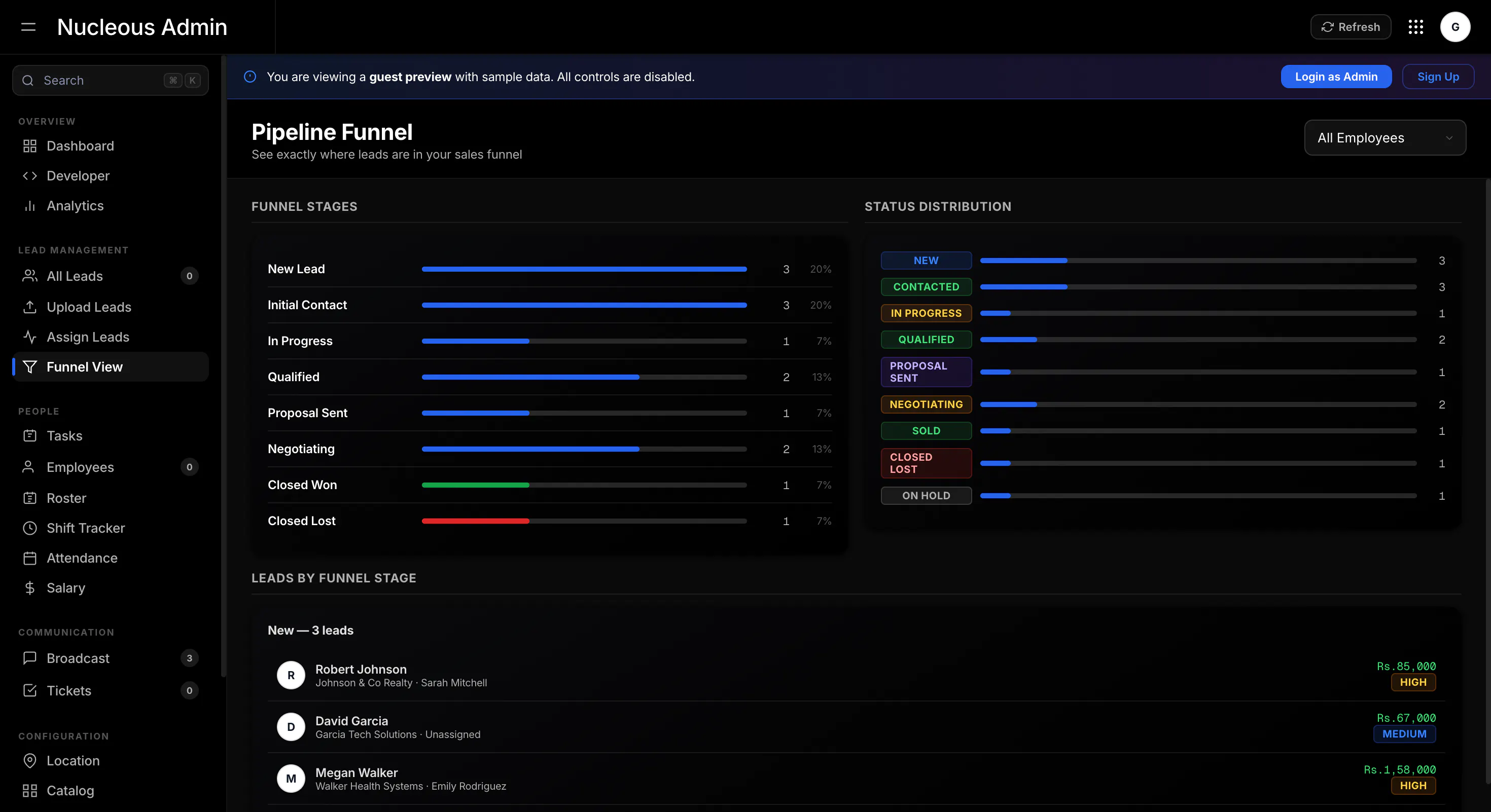Click the HIGH priority tag for Robert Johnson

[x=1413, y=682]
